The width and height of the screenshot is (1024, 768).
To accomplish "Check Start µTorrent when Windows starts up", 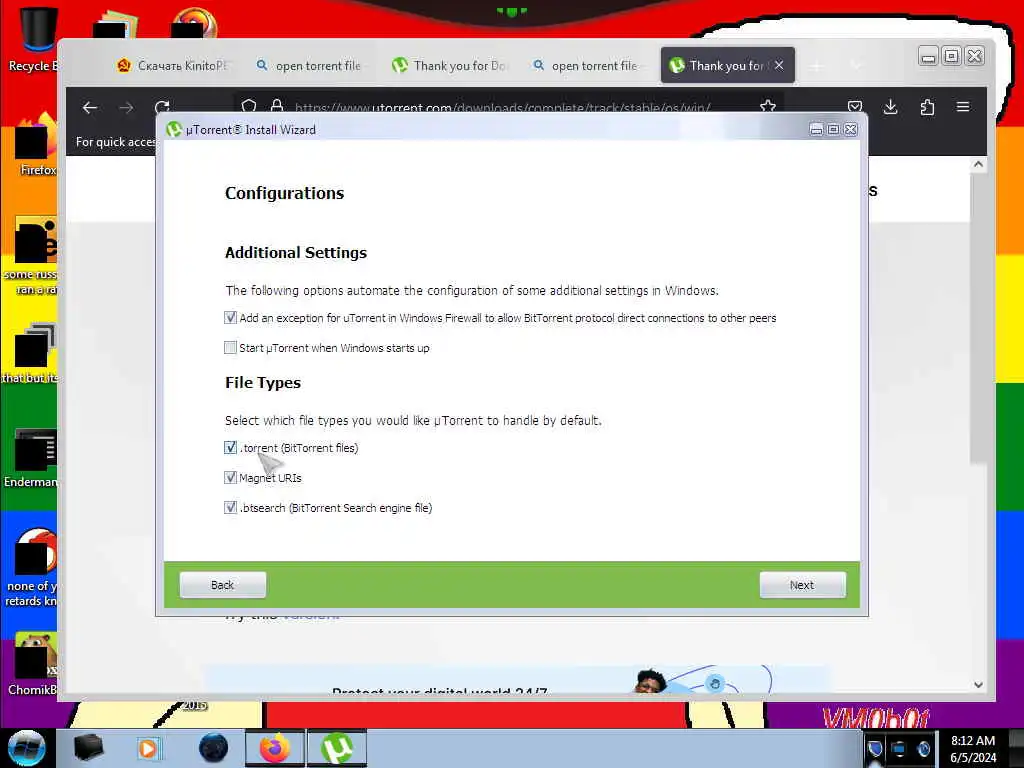I will 231,348.
